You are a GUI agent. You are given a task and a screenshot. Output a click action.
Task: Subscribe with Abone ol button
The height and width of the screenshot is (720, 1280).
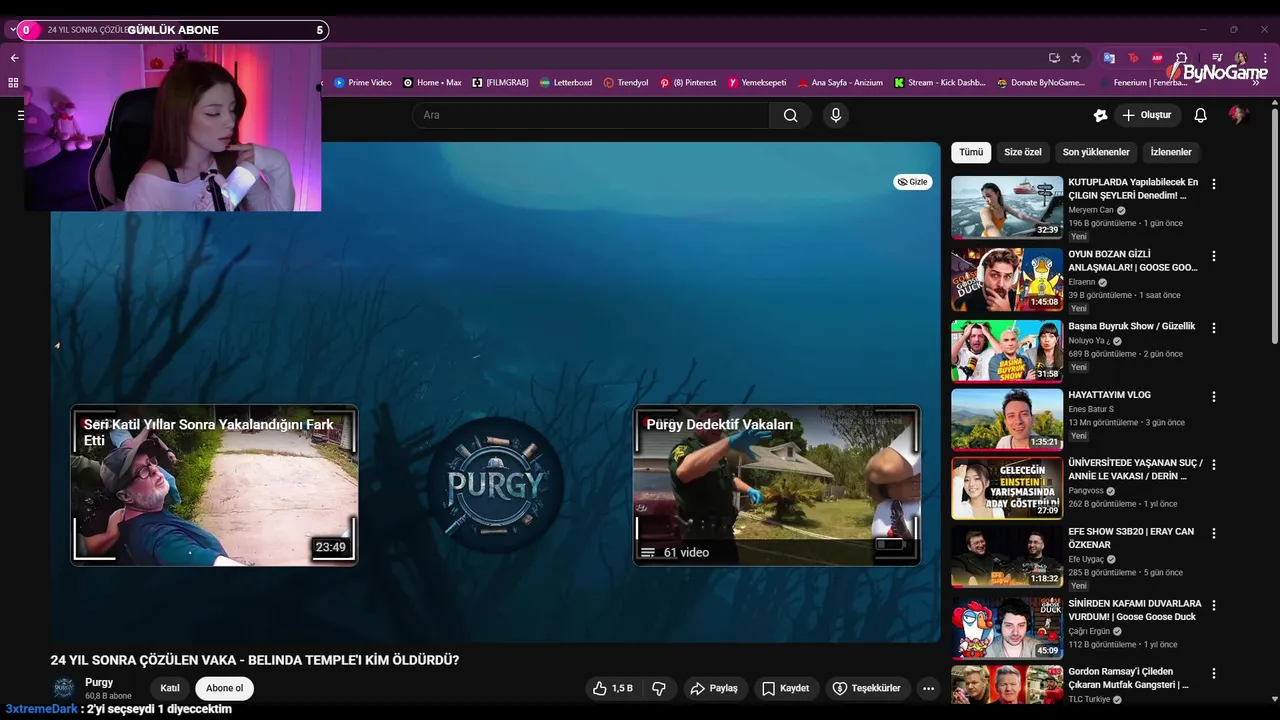point(224,688)
